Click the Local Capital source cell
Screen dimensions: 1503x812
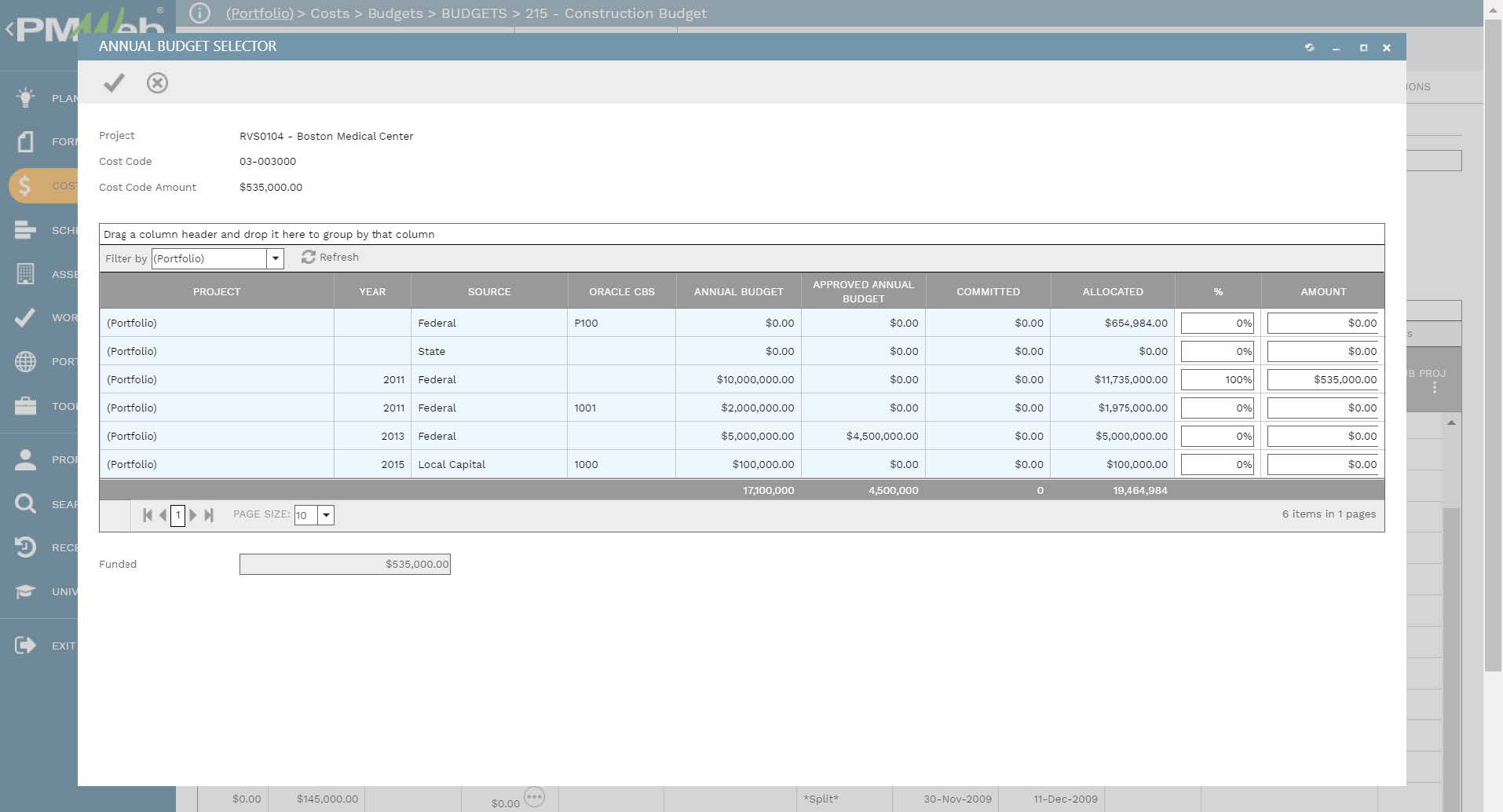(x=489, y=464)
